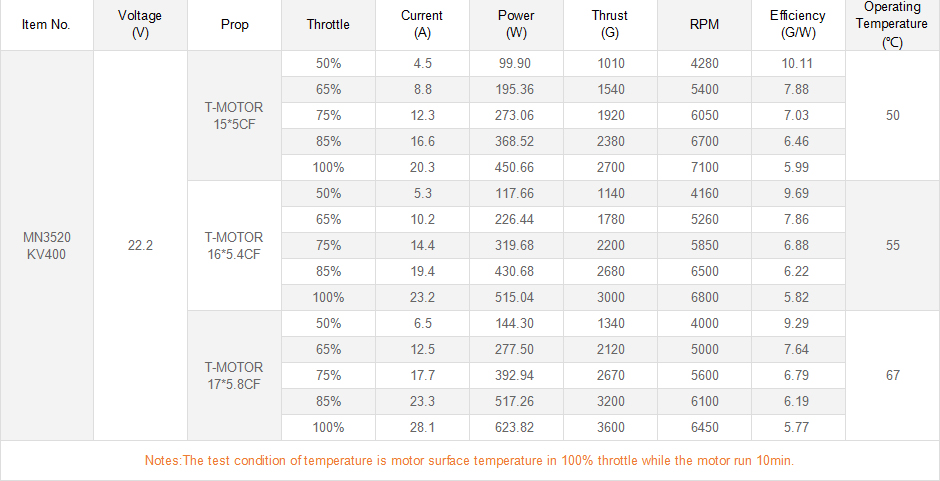
Task: Select the Current (A) header cell
Action: 422,25
